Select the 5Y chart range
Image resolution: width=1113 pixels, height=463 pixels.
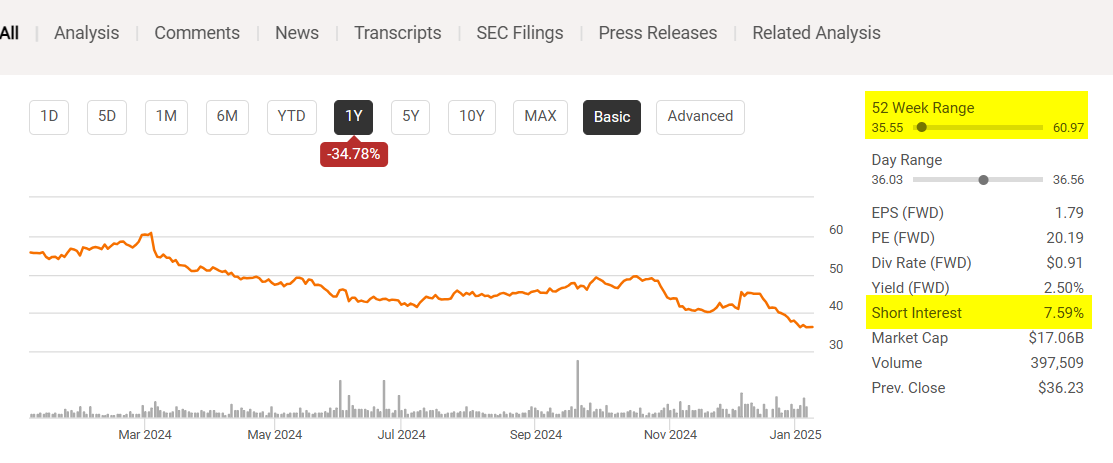pyautogui.click(x=410, y=116)
